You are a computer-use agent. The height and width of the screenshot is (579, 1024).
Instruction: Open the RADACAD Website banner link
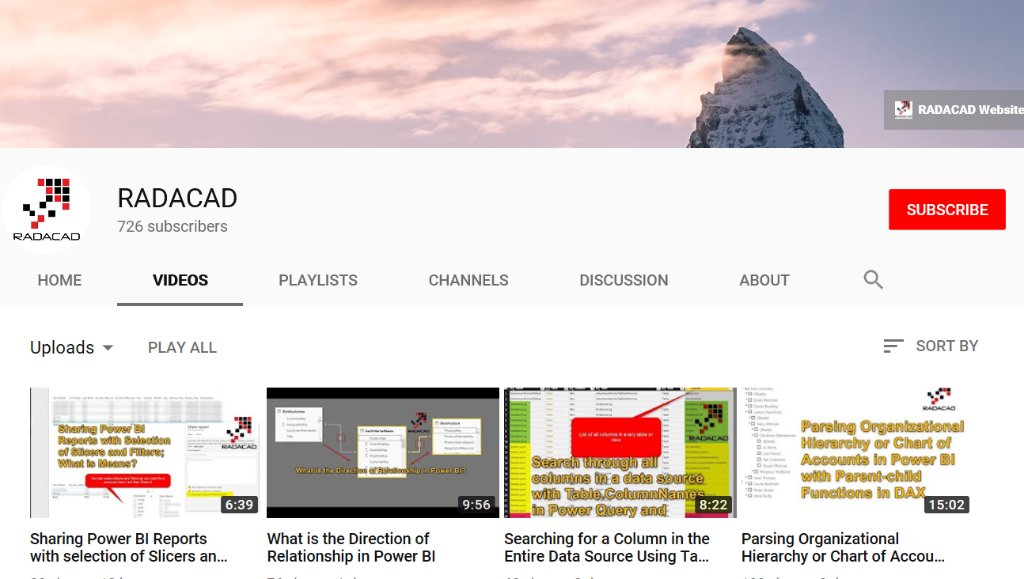(x=954, y=110)
